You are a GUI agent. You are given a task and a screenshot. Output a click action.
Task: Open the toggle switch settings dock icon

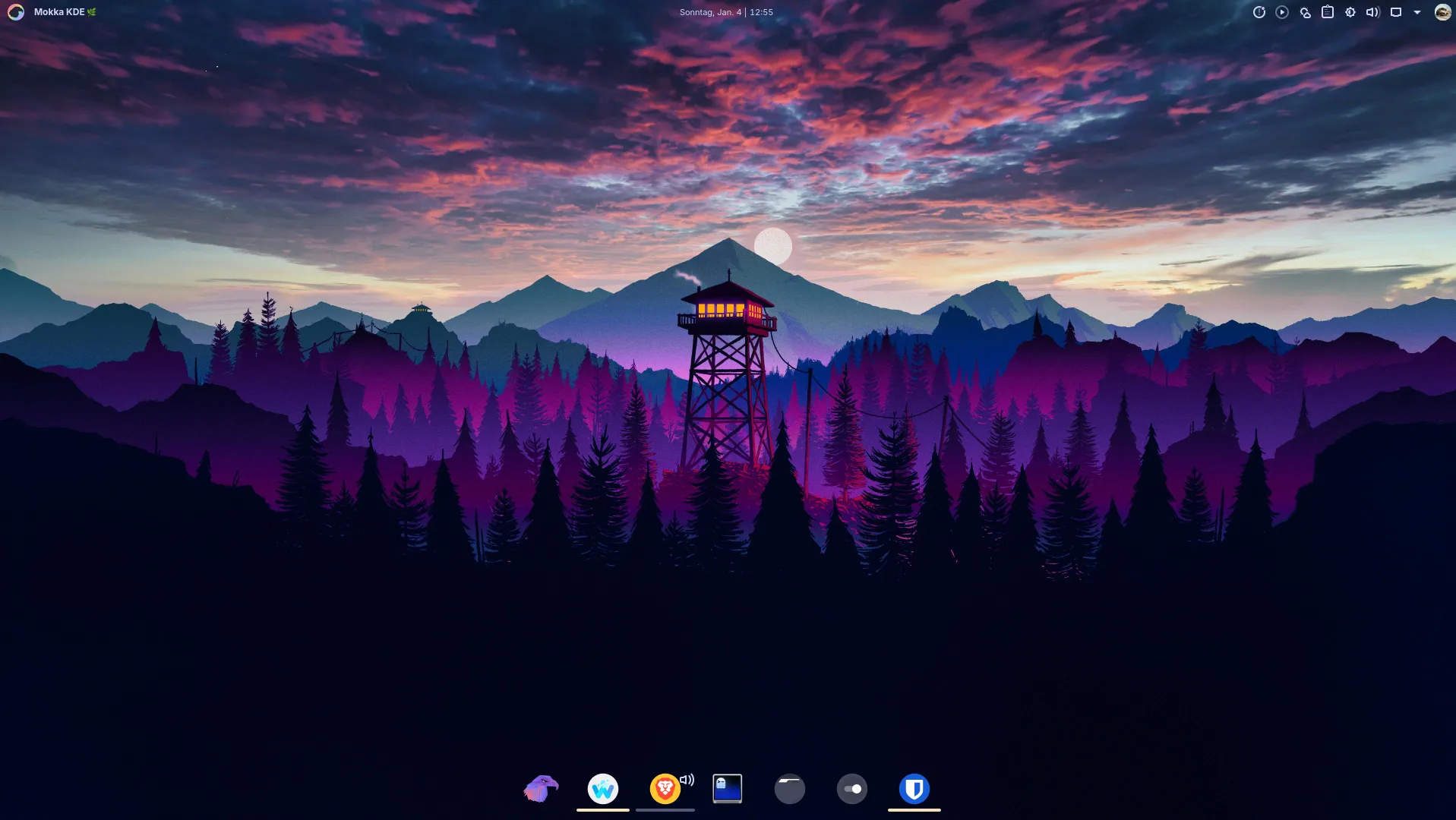pyautogui.click(x=851, y=789)
